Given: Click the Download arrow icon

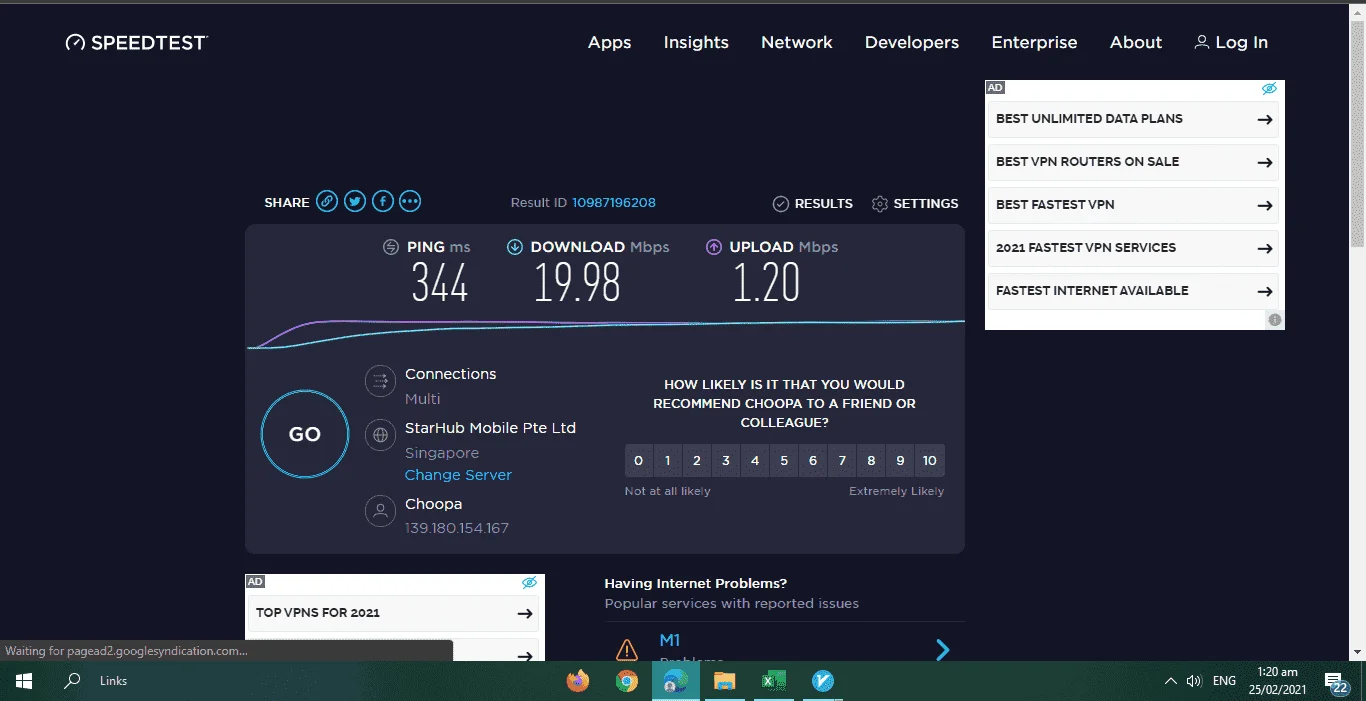Looking at the screenshot, I should [515, 247].
